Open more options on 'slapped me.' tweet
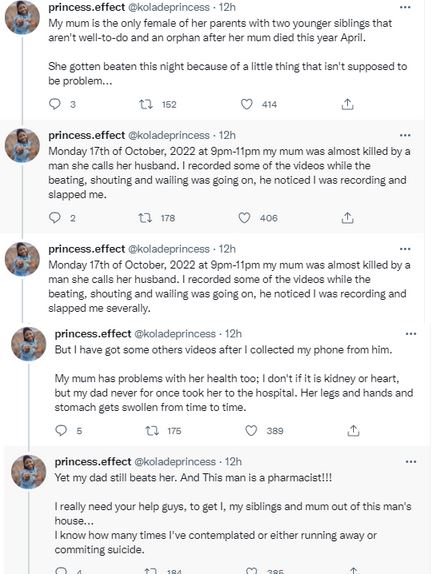Image resolution: width=448 pixels, height=574 pixels. 405,135
